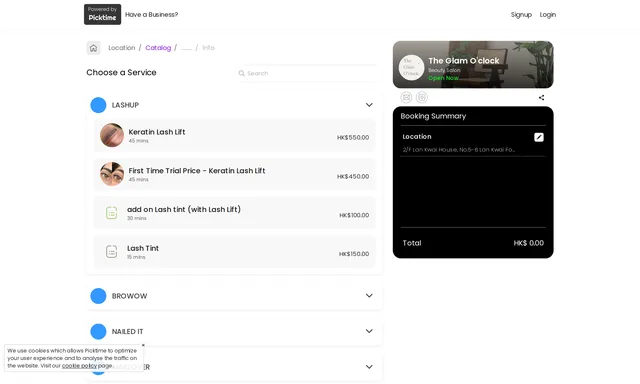Click the Instagram icon below salon banner
Image resolution: width=640 pixels, height=384 pixels.
coord(422,97)
